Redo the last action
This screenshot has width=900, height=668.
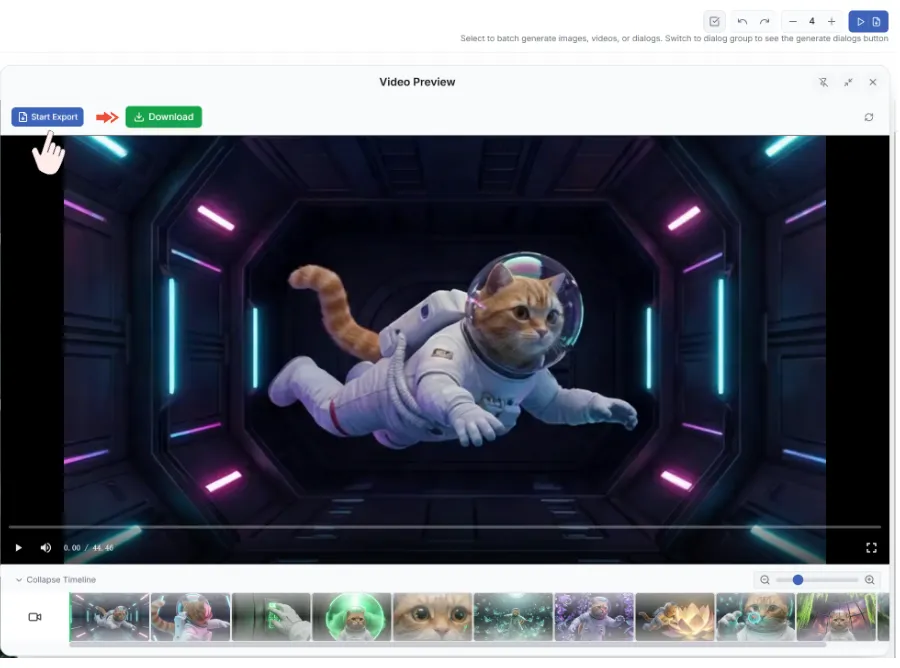763,21
